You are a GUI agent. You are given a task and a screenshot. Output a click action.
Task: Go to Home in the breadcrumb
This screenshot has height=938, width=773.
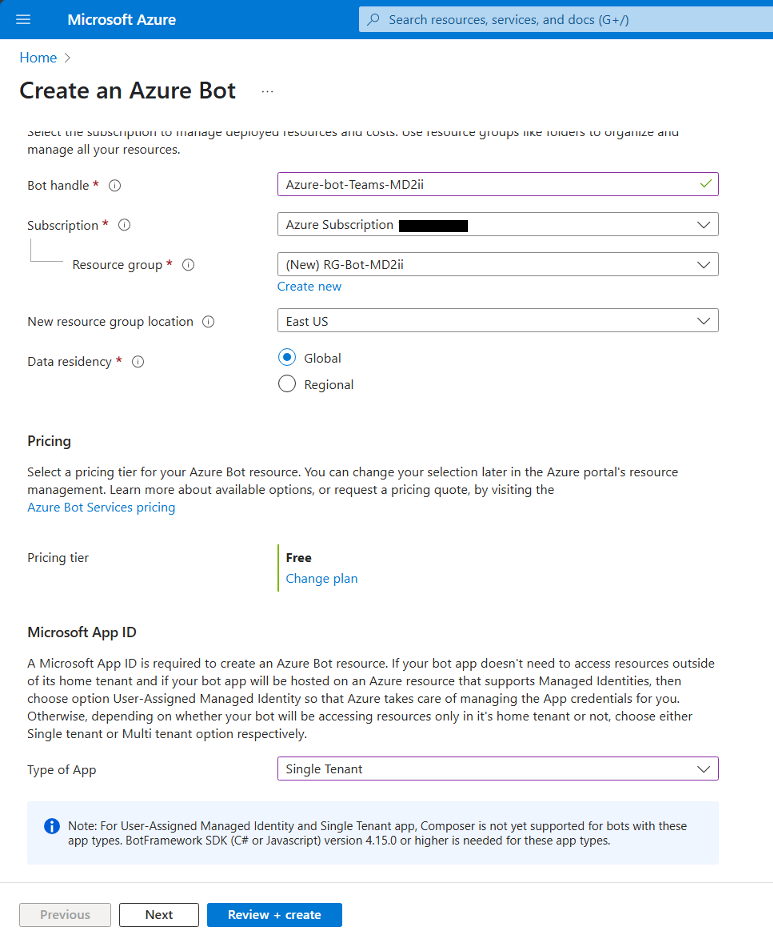[x=38, y=58]
